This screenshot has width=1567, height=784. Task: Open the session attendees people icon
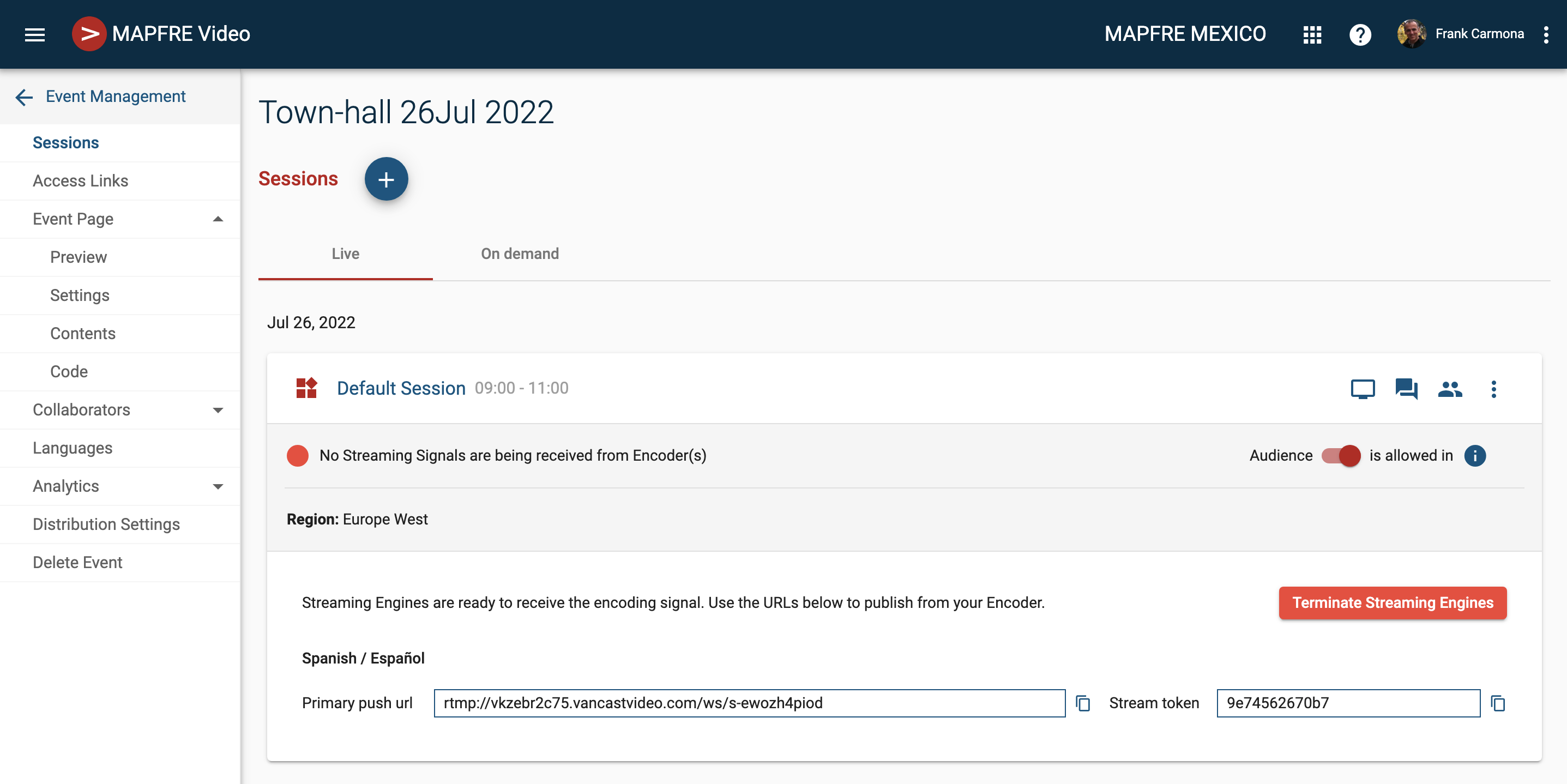click(1450, 389)
